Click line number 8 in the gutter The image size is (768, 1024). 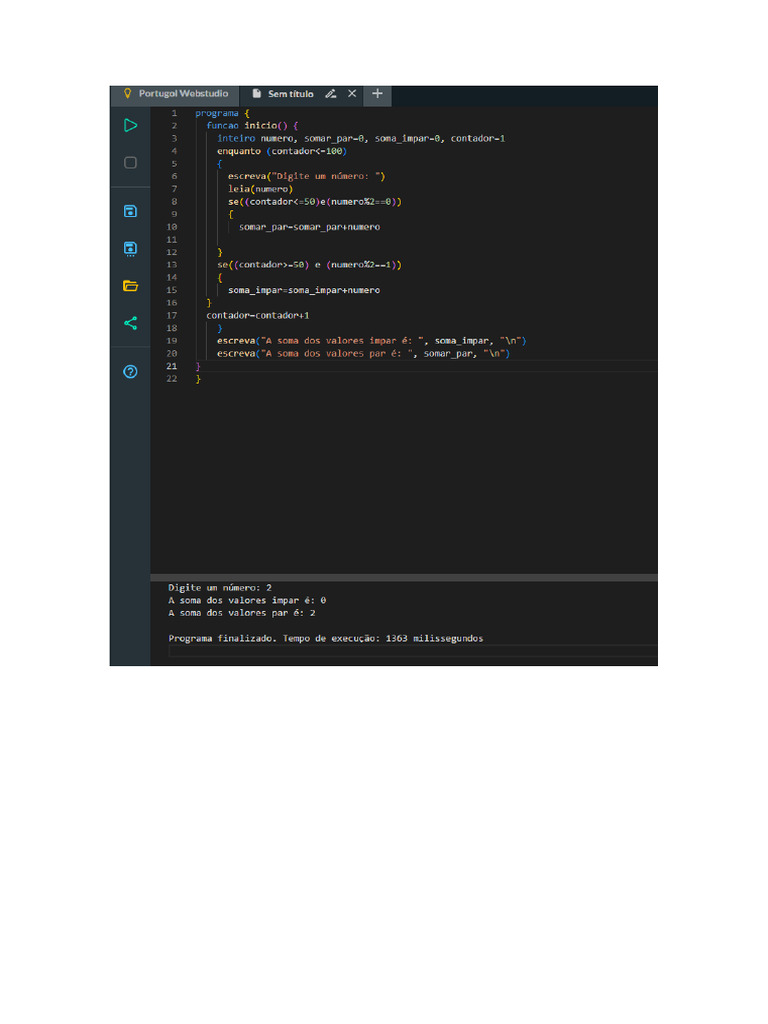click(174, 201)
